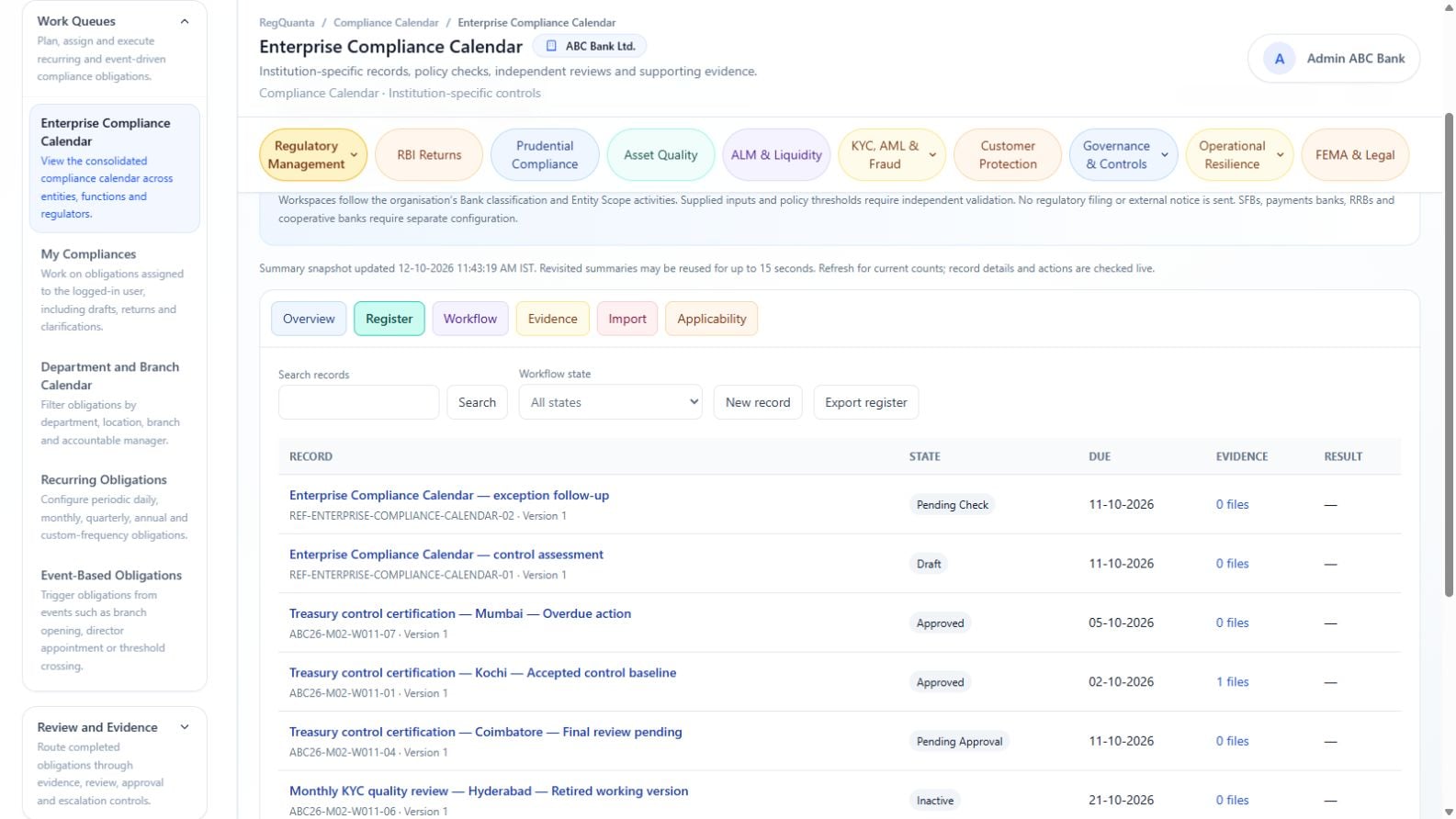Open the FEMA & Legal category
This screenshot has height=819, width=1456.
[1355, 155]
